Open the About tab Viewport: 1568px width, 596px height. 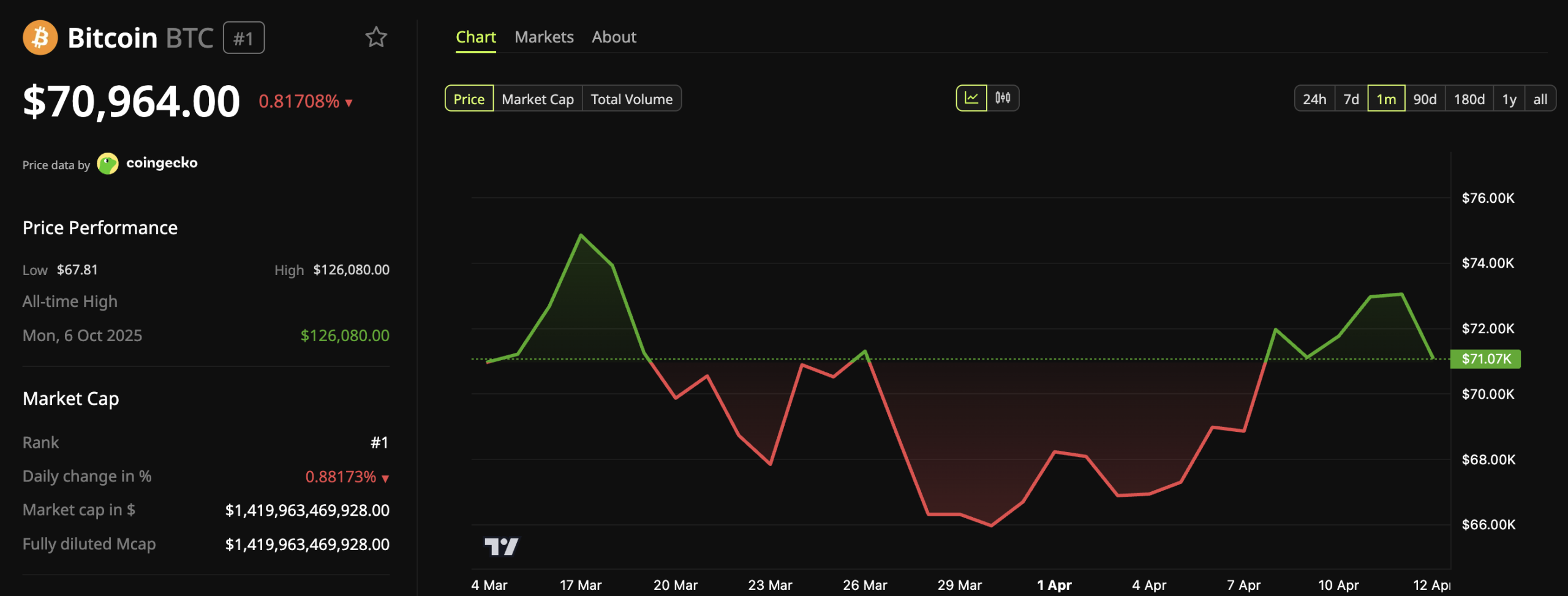point(614,37)
